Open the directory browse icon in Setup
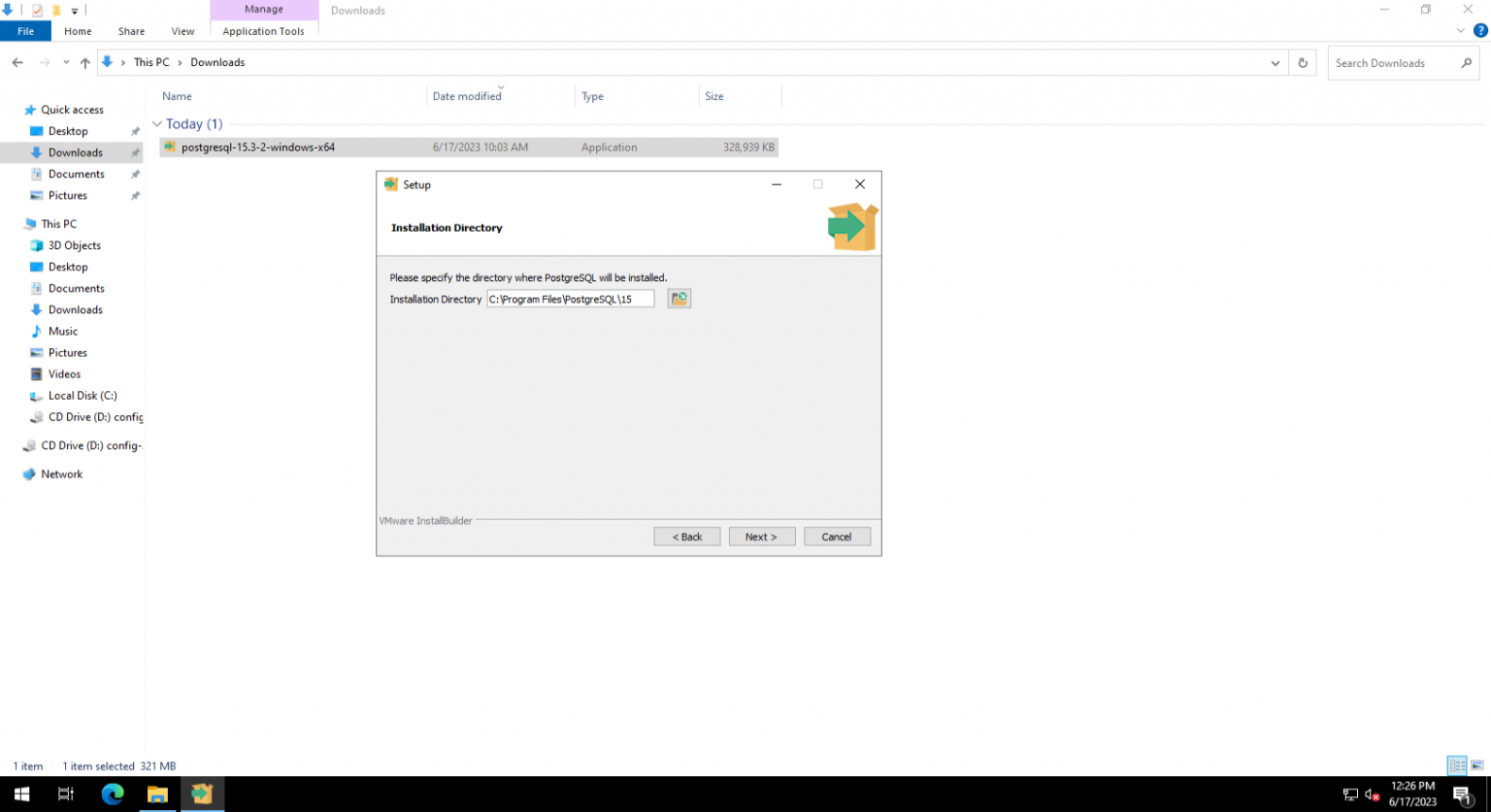 tap(679, 298)
